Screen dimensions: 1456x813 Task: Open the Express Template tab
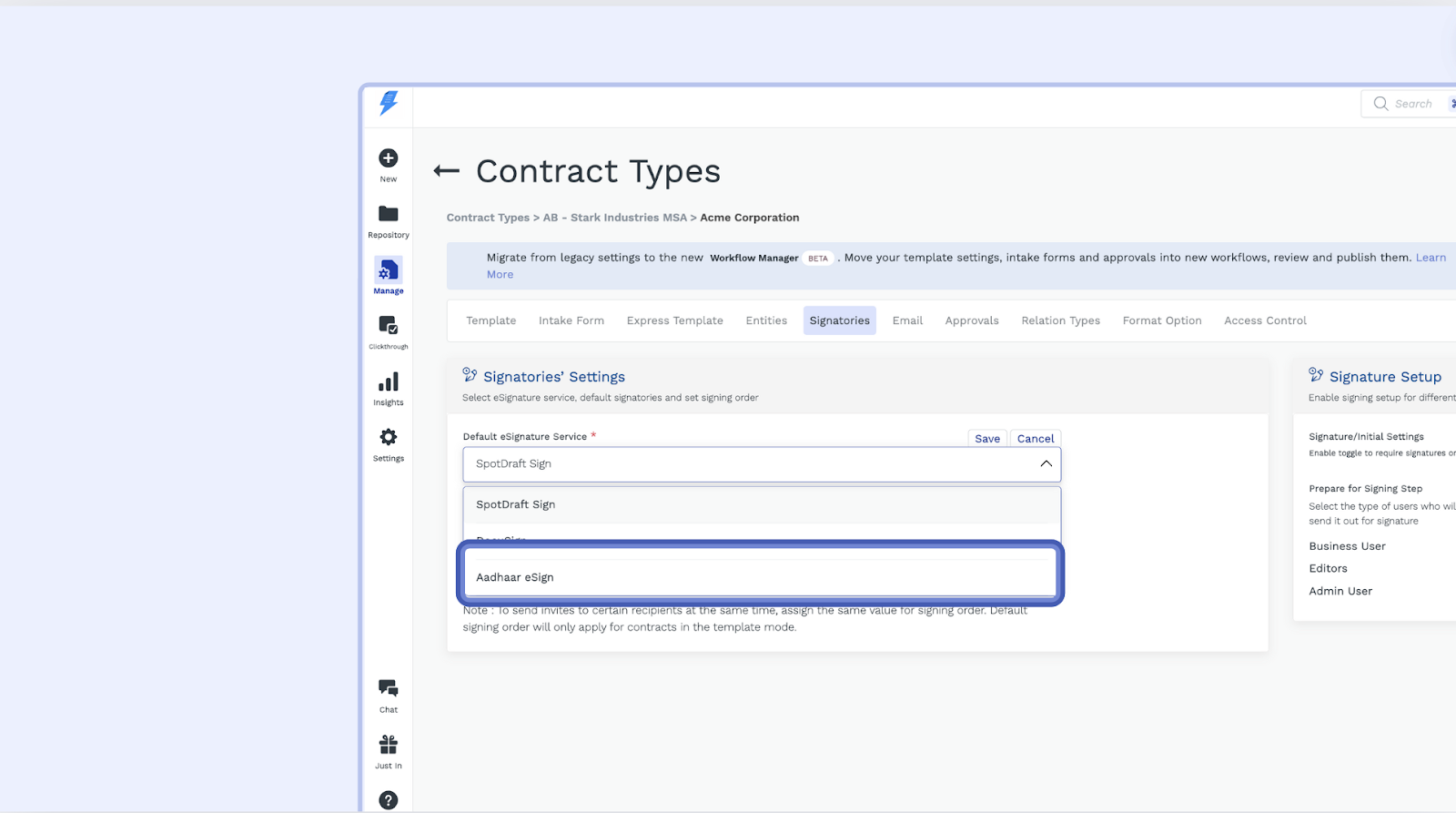point(675,320)
